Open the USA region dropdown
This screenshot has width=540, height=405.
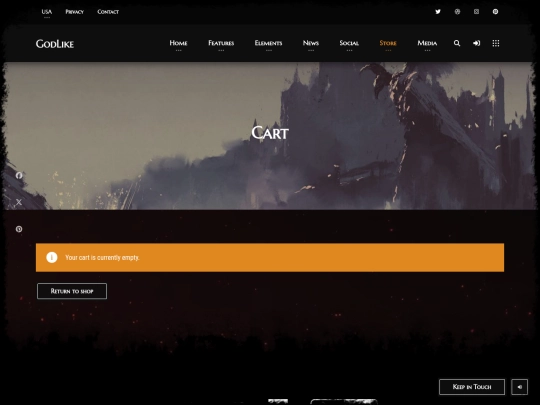point(47,12)
